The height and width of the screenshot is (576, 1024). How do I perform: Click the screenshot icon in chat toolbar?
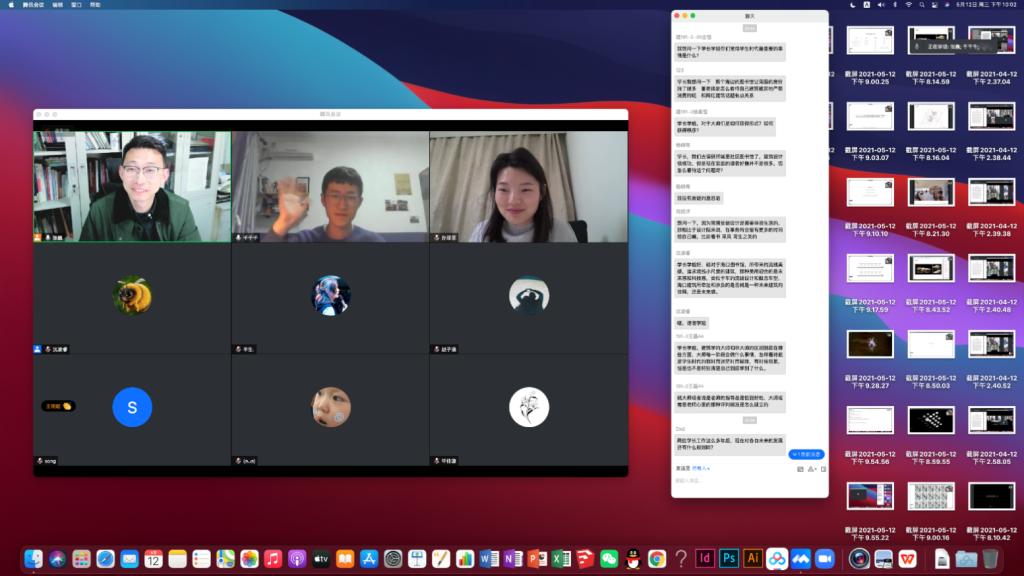(x=800, y=468)
